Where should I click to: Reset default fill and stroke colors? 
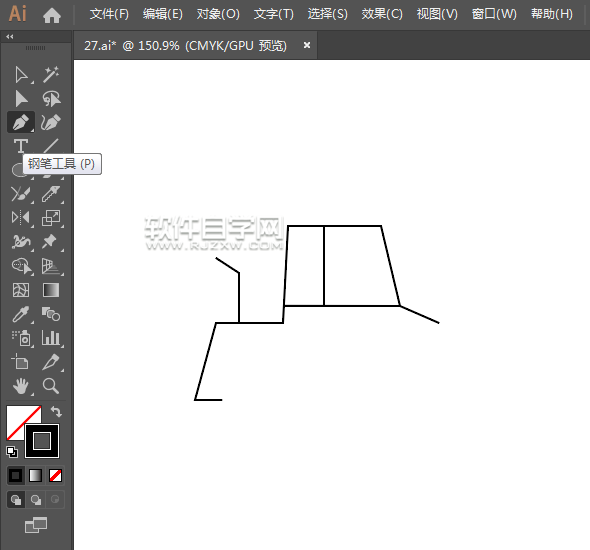(x=12, y=452)
